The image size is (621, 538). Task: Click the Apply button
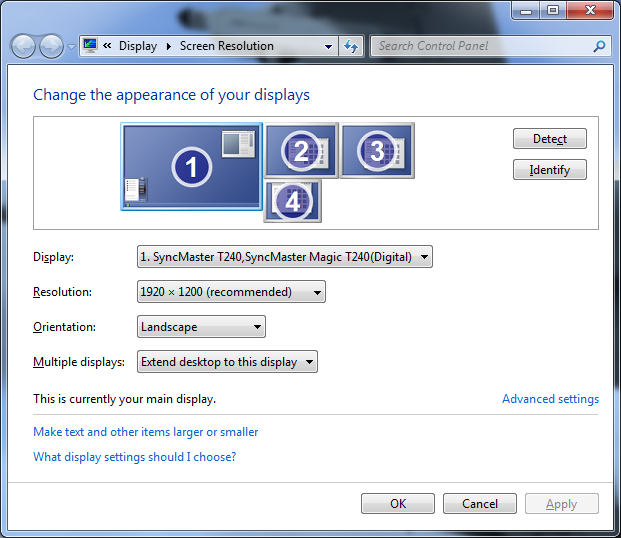pyautogui.click(x=562, y=504)
